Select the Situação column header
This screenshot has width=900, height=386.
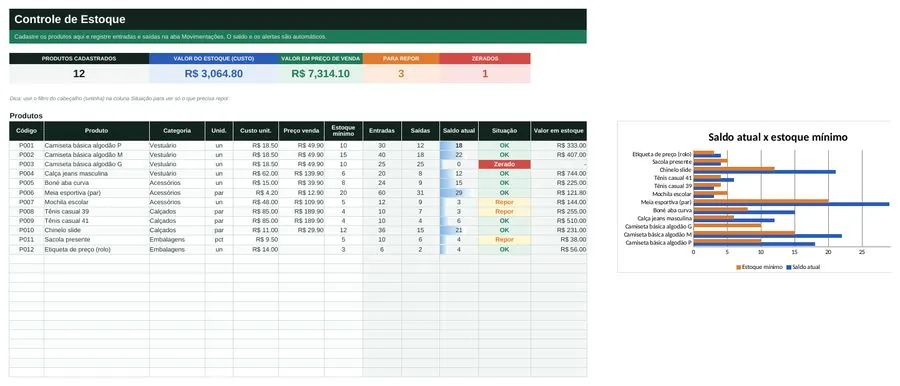point(504,131)
